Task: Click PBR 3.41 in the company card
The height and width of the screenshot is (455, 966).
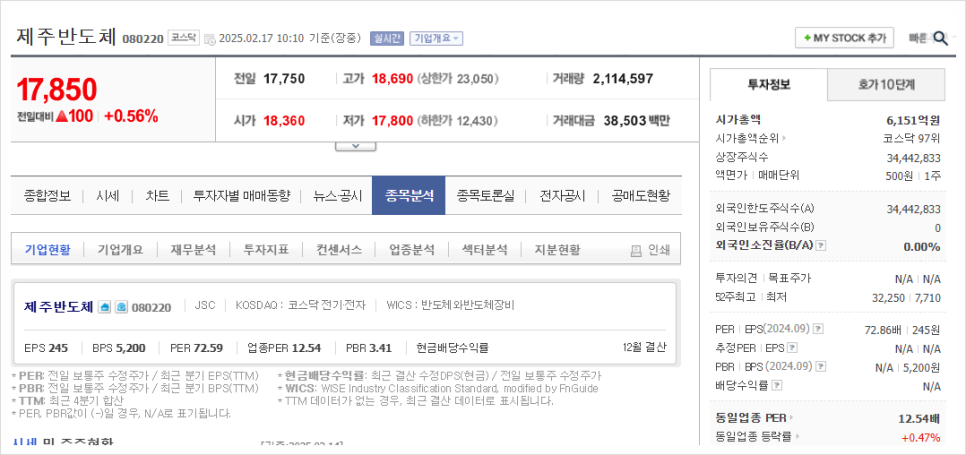Action: pos(368,348)
